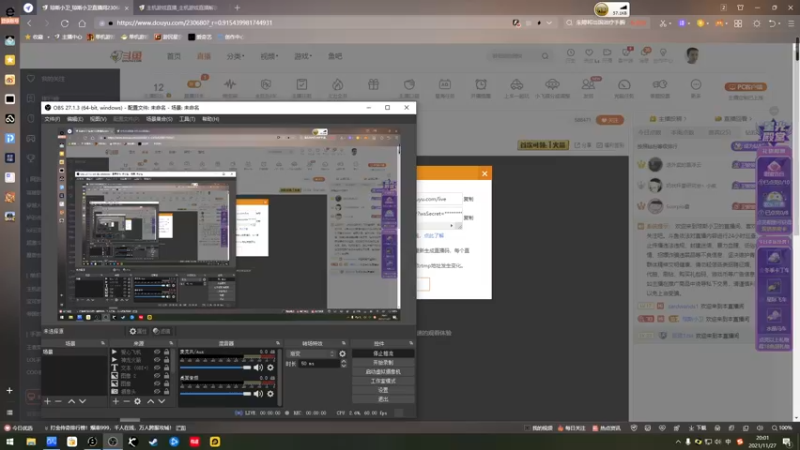Image resolution: width=800 pixels, height=450 pixels.
Task: Open OBS 设置 button
Action: (x=383, y=390)
